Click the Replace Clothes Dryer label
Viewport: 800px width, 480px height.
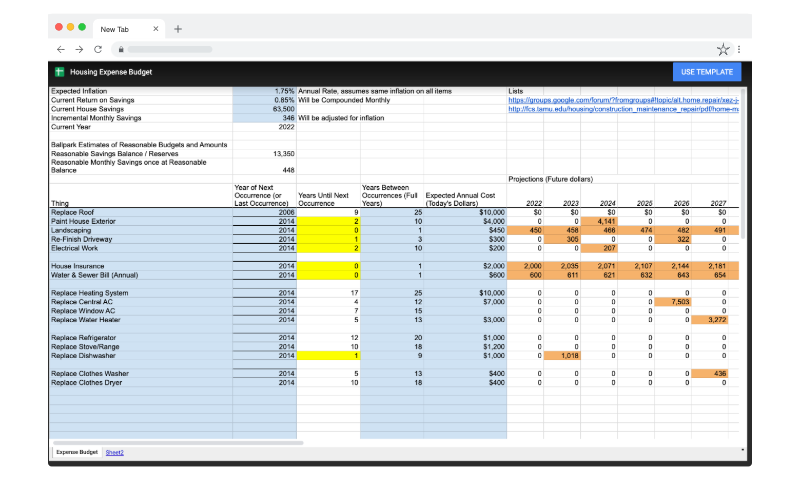coord(87,383)
